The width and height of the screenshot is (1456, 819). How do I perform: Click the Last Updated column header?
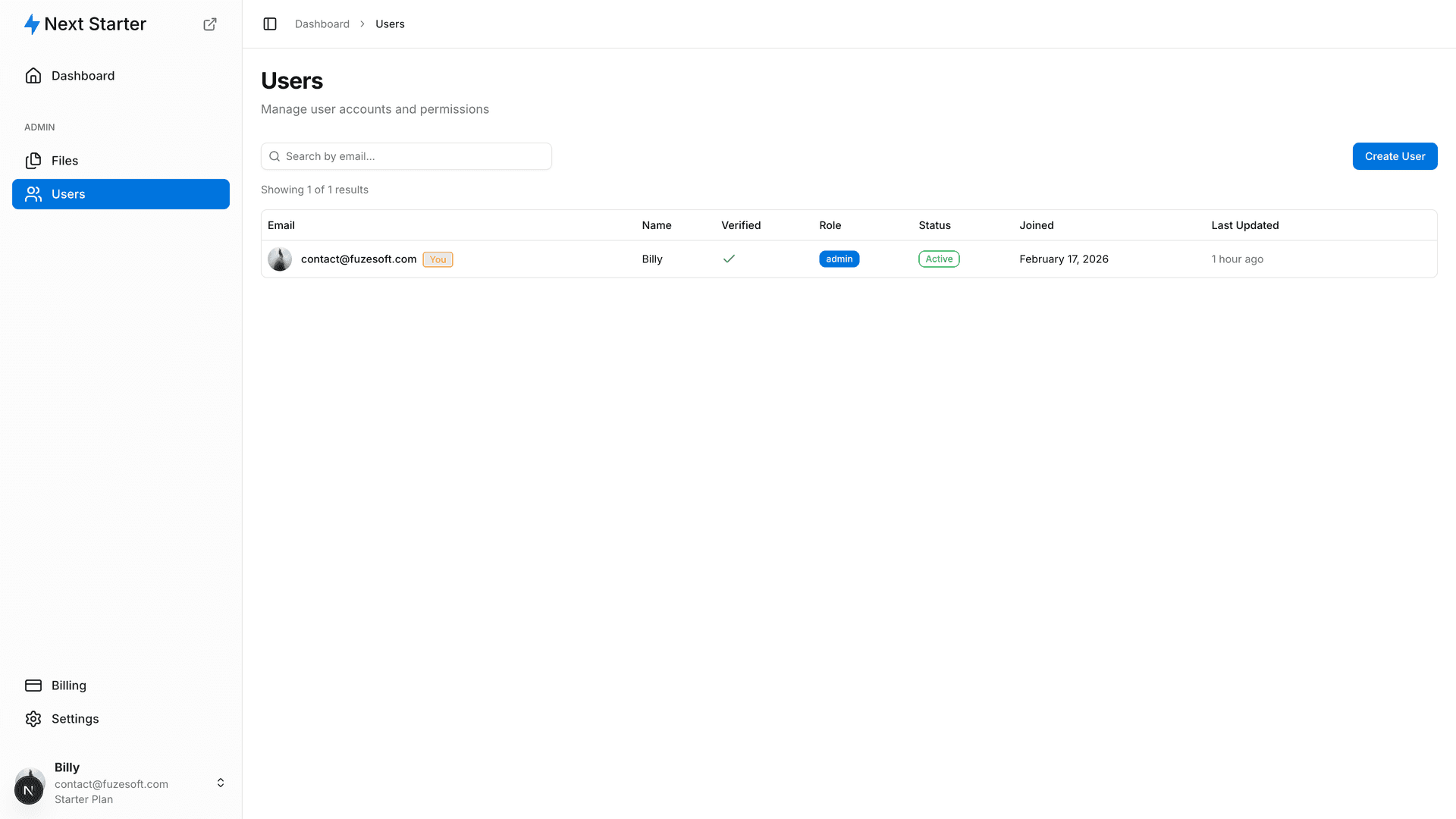point(1245,225)
